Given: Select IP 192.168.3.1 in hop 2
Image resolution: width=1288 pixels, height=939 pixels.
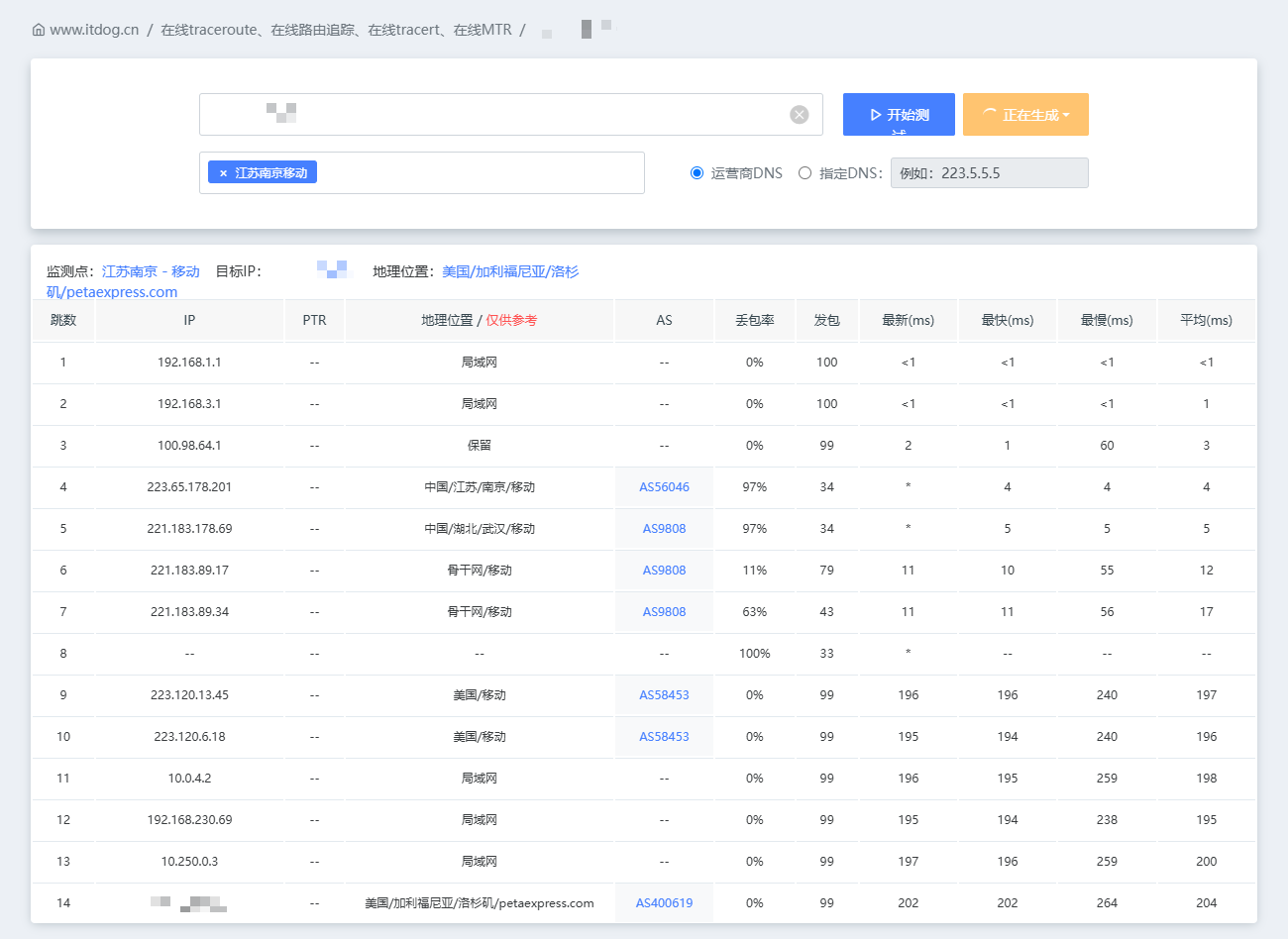Looking at the screenshot, I should pyautogui.click(x=189, y=404).
